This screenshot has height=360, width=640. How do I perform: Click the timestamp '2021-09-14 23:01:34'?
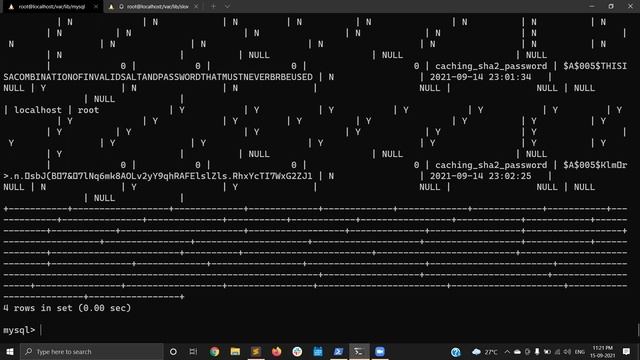pyautogui.click(x=480, y=77)
